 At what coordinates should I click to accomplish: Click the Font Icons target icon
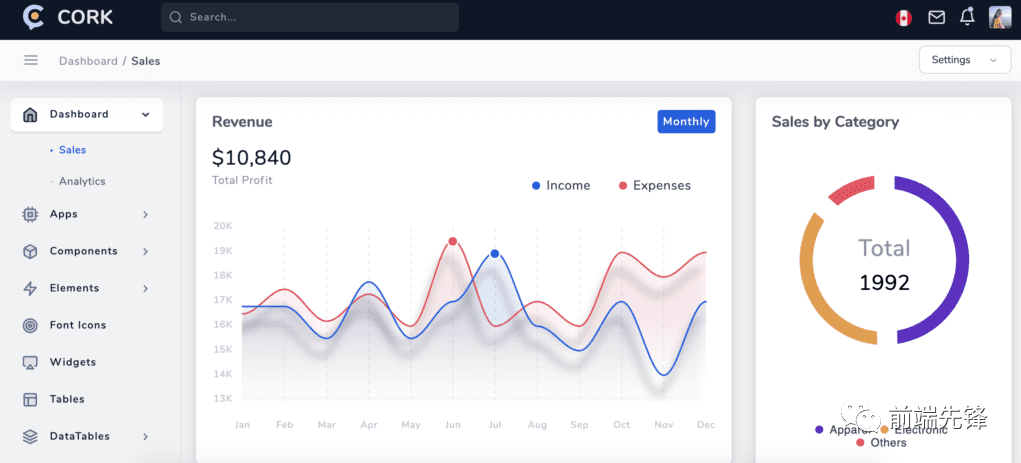click(30, 325)
